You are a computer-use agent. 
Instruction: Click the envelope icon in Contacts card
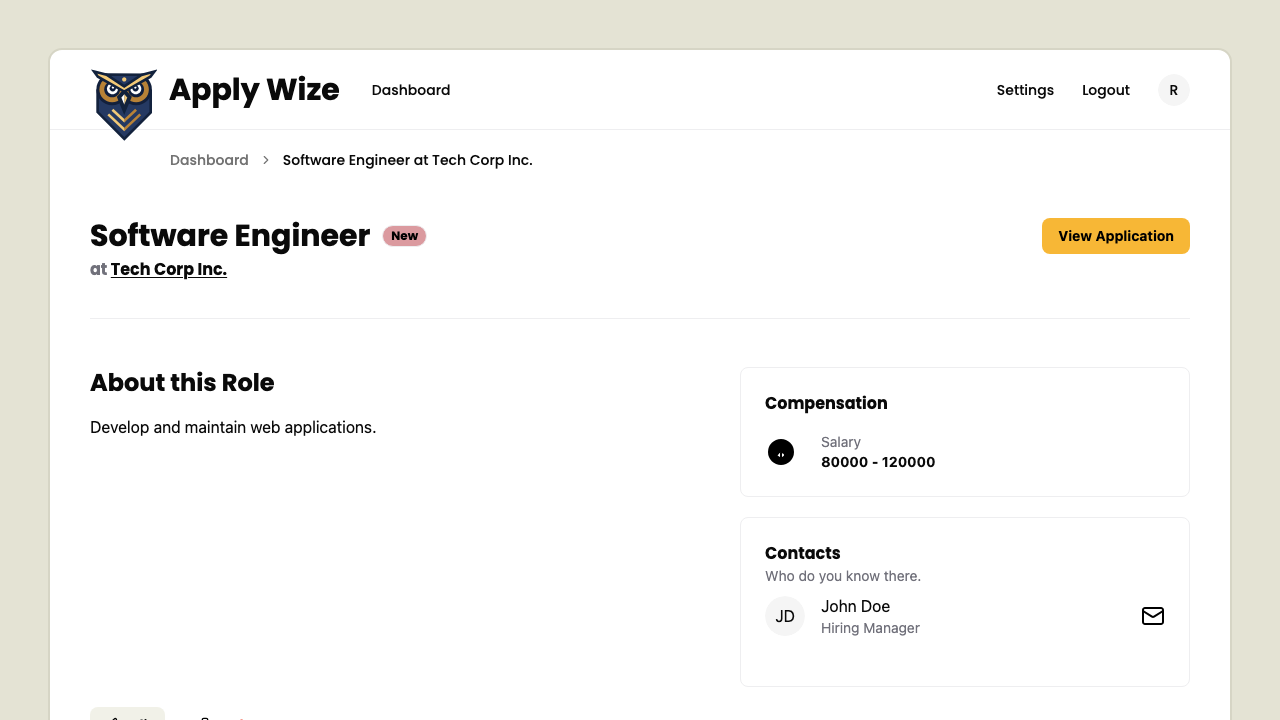coord(1153,616)
